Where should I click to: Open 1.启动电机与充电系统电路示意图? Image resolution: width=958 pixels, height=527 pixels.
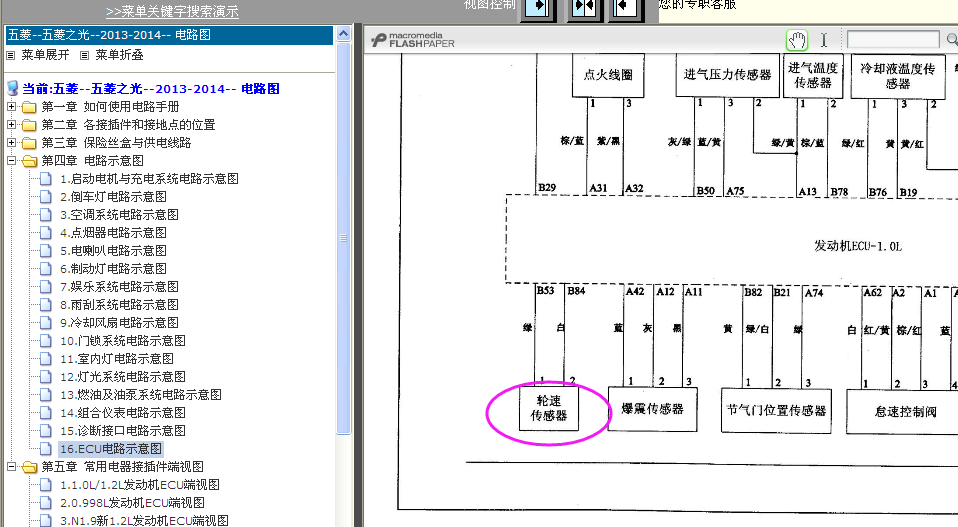149,179
